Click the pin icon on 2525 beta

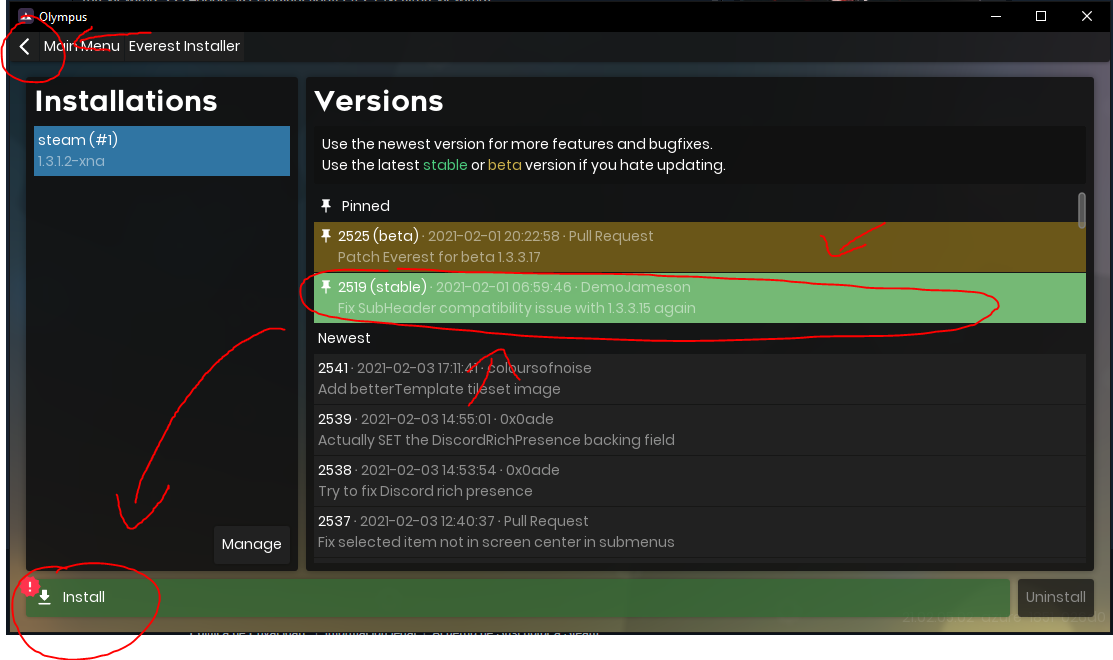(x=326, y=236)
